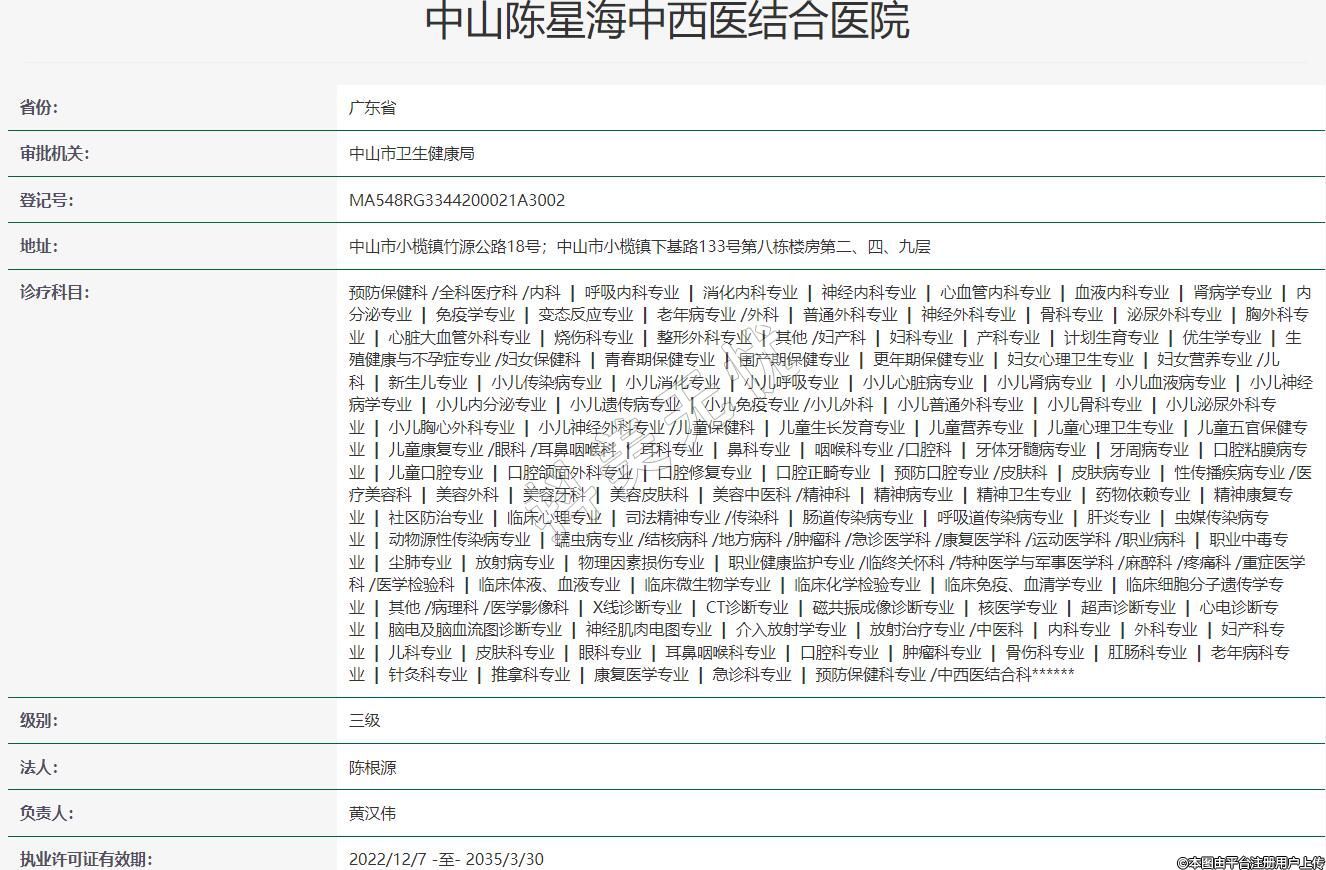Select the 登记号 row label
This screenshot has height=870, width=1326.
pos(46,200)
